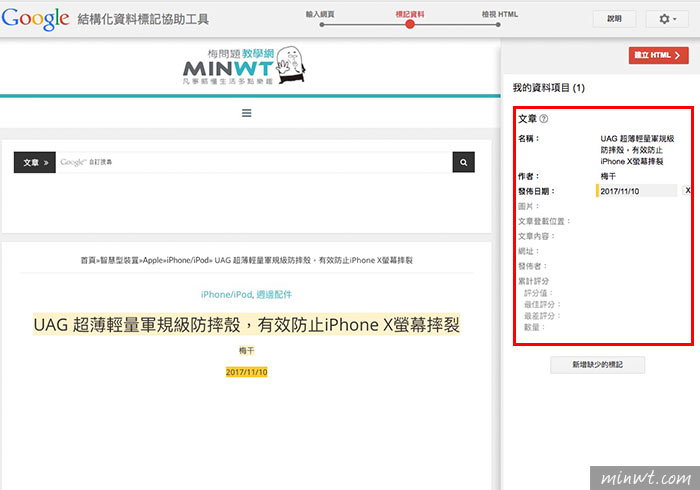700x490 pixels.
Task: Select the 檢視 HTML step
Action: pos(500,14)
